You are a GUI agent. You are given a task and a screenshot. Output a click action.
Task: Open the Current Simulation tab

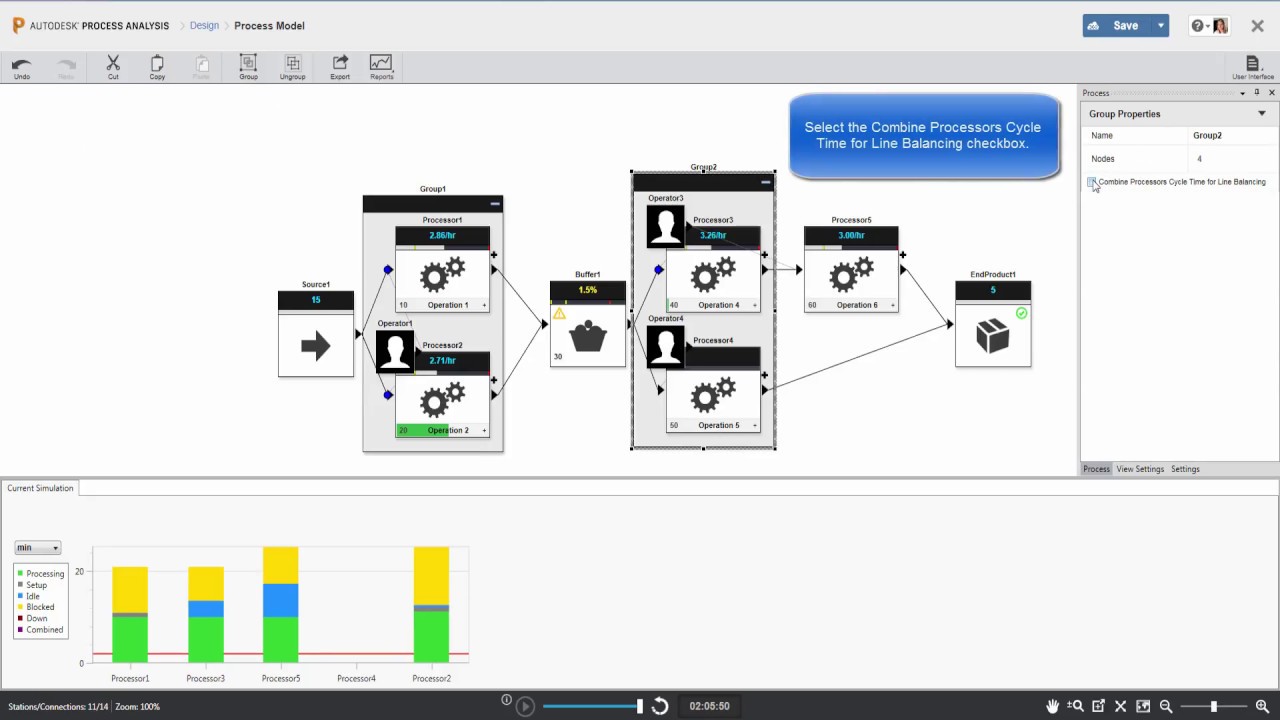tap(40, 488)
